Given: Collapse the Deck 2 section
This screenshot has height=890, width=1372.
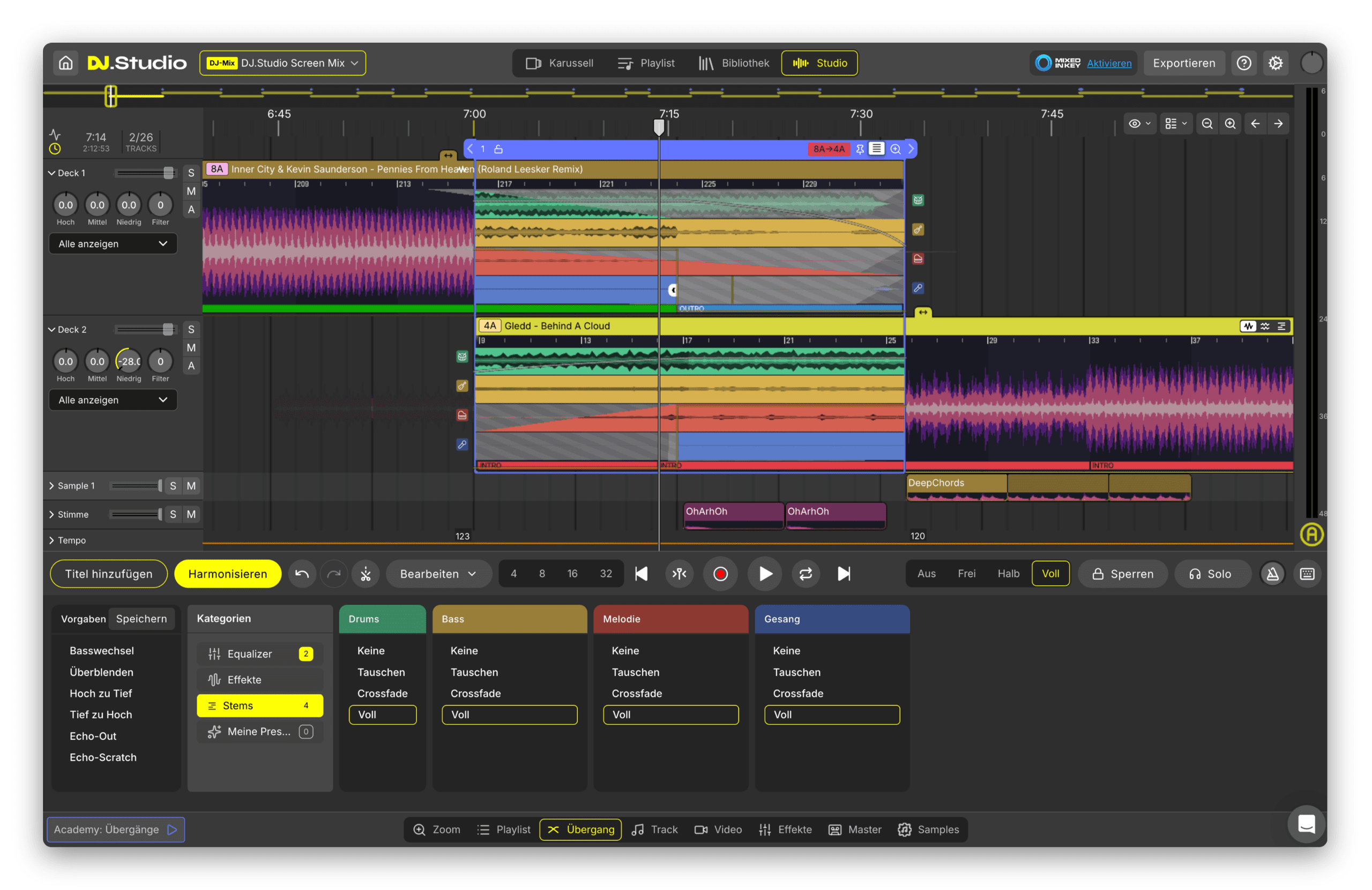Looking at the screenshot, I should 52,329.
